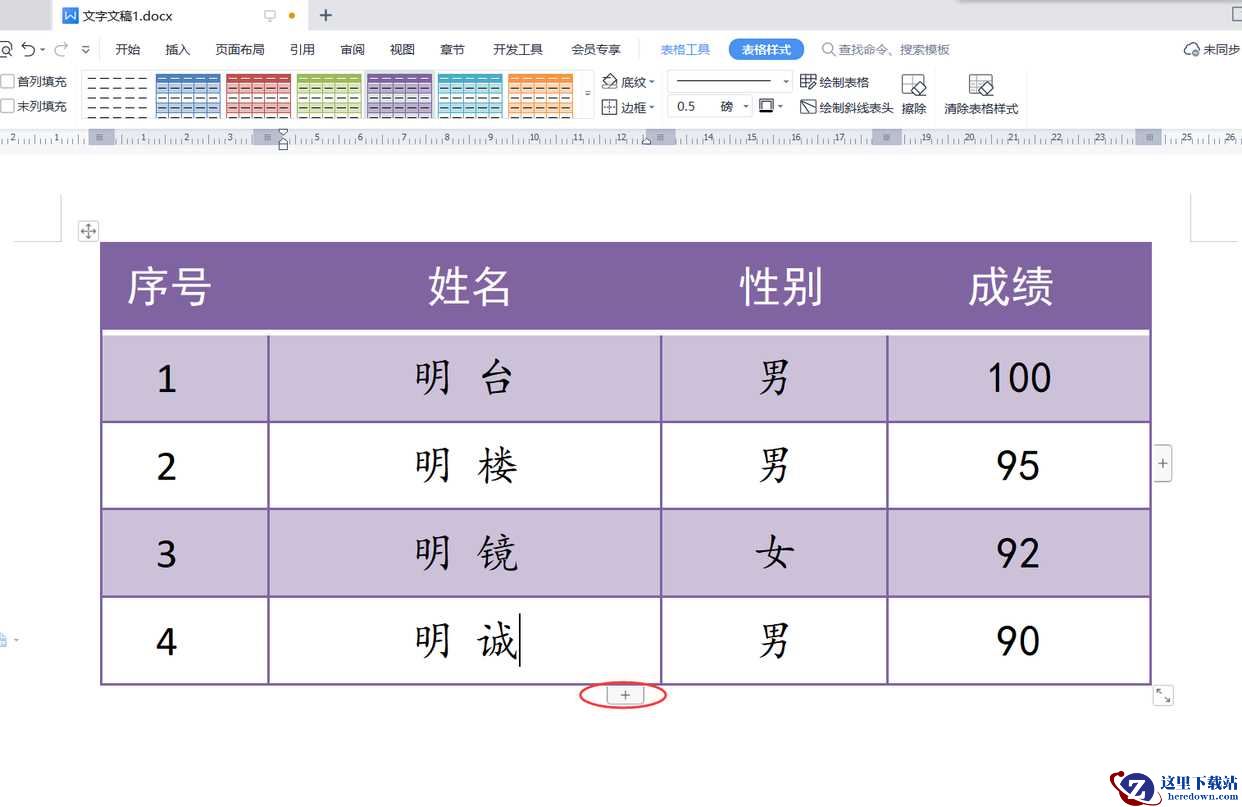Apply the orange table style thumbnail
The width and height of the screenshot is (1242, 807).
[x=540, y=95]
